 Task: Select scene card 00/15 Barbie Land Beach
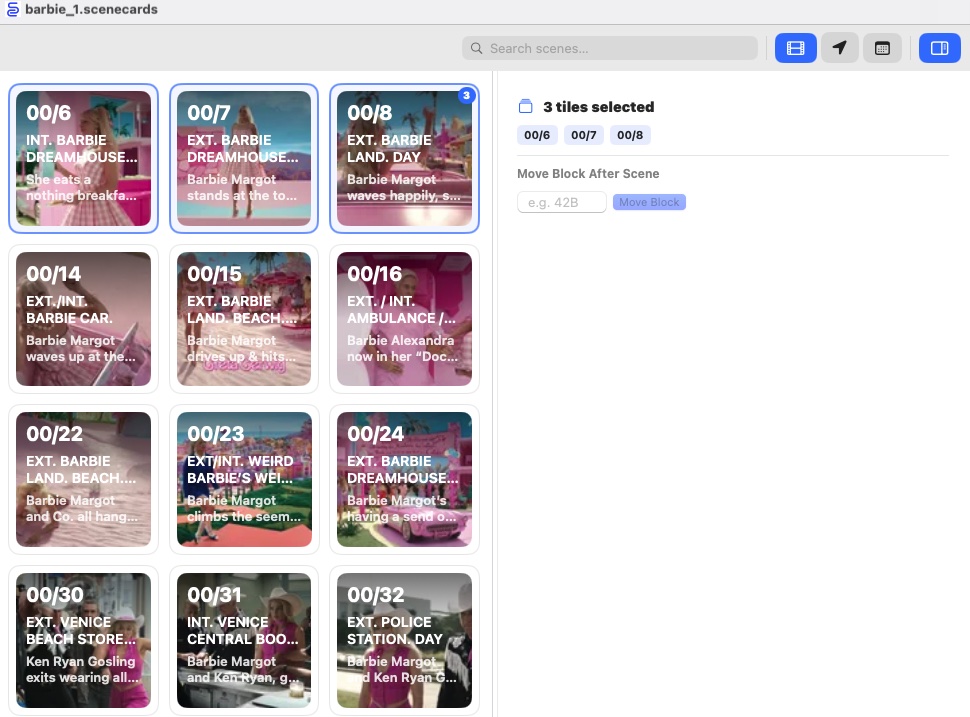pos(244,319)
